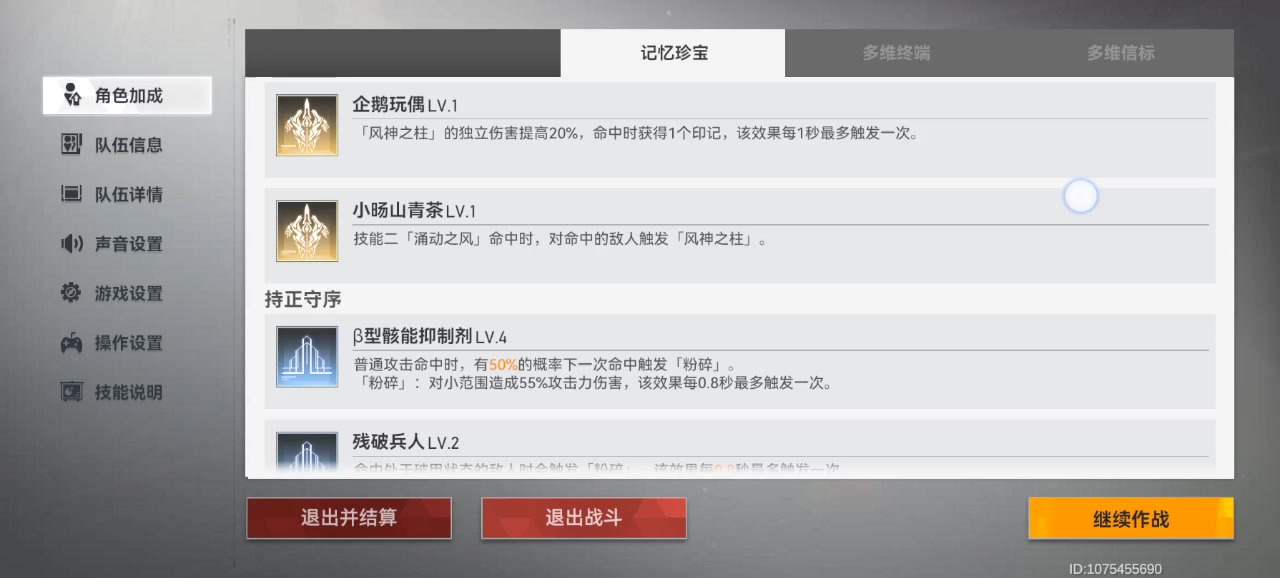Click the β型骸能抑制剂 blue relic icon
The height and width of the screenshot is (578, 1280).
pyautogui.click(x=307, y=357)
